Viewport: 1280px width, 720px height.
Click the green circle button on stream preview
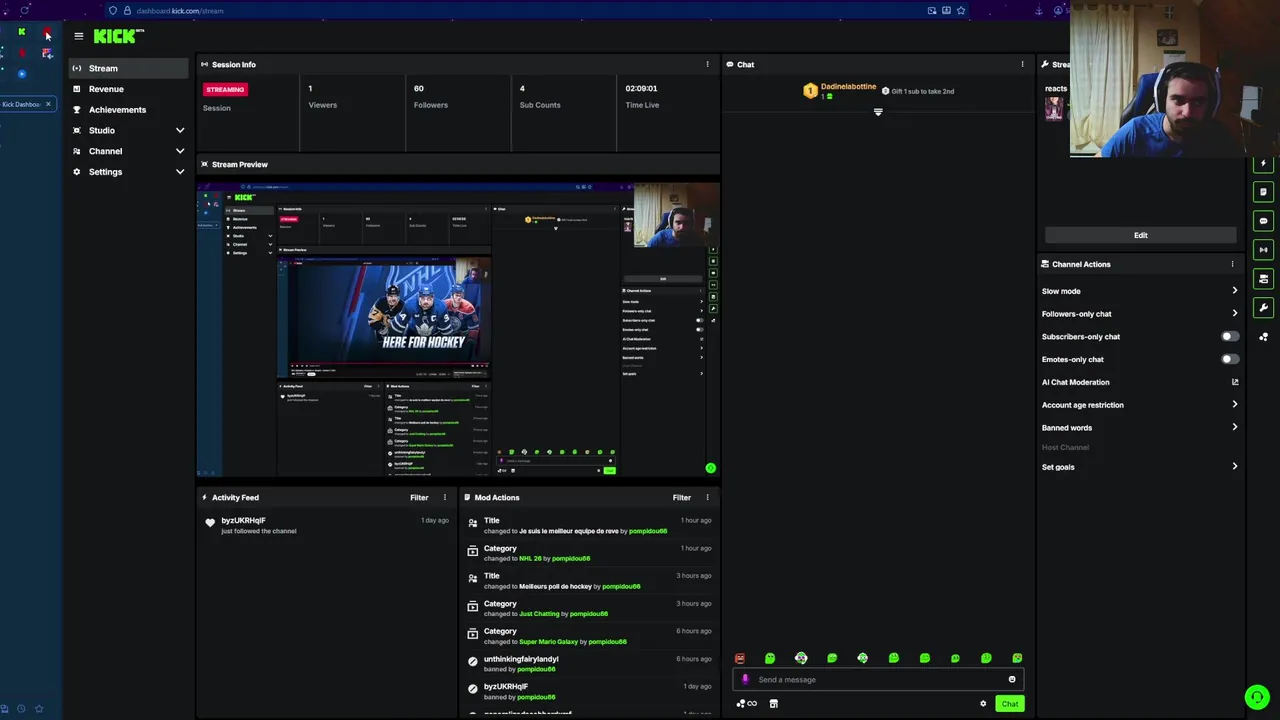(710, 468)
